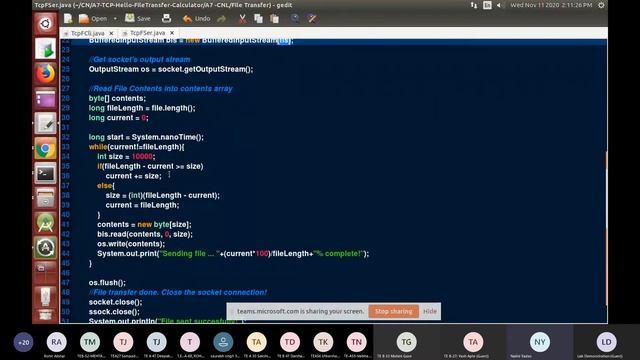Create a new document in gedit
640x360 pixels.
coord(68,18)
